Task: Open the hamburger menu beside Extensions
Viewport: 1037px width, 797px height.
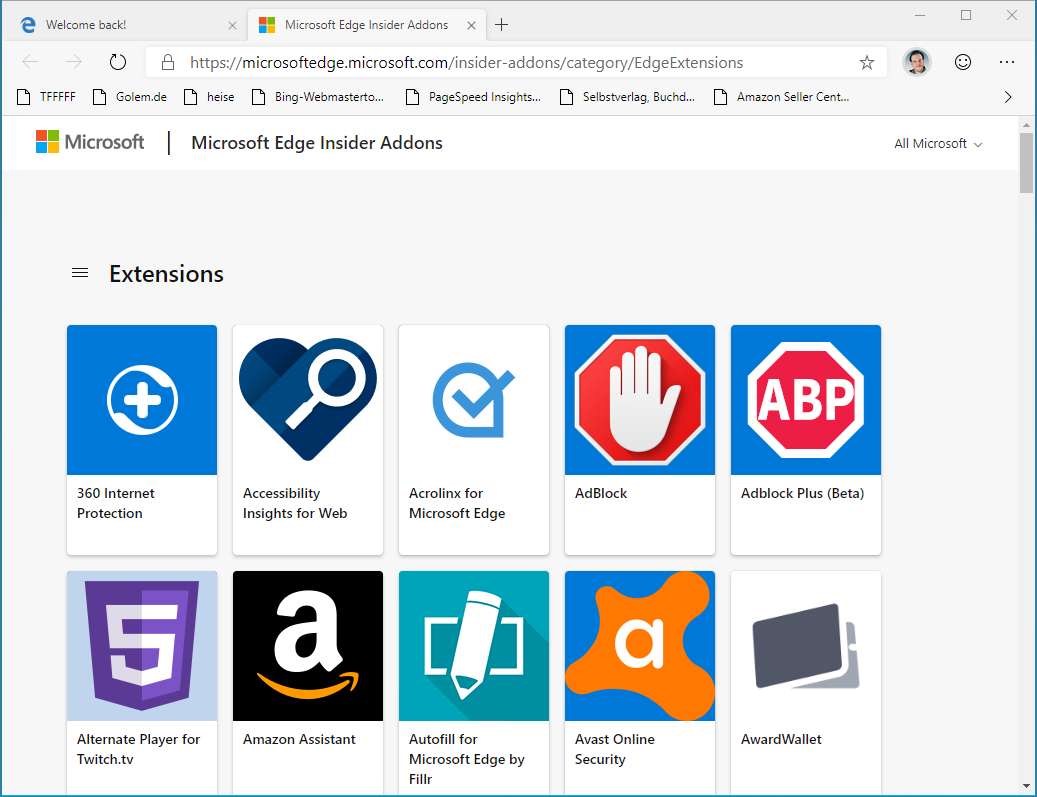Action: 80,273
